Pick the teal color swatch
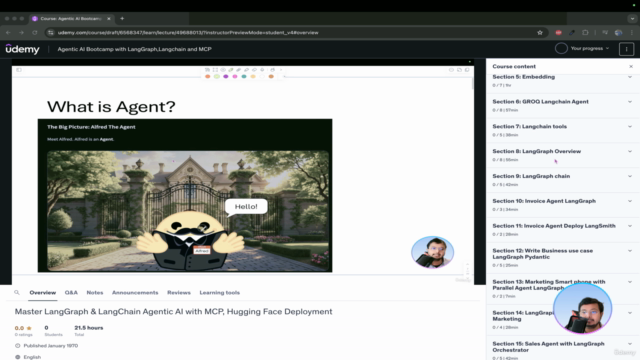This screenshot has width=640, height=360. click(244, 76)
